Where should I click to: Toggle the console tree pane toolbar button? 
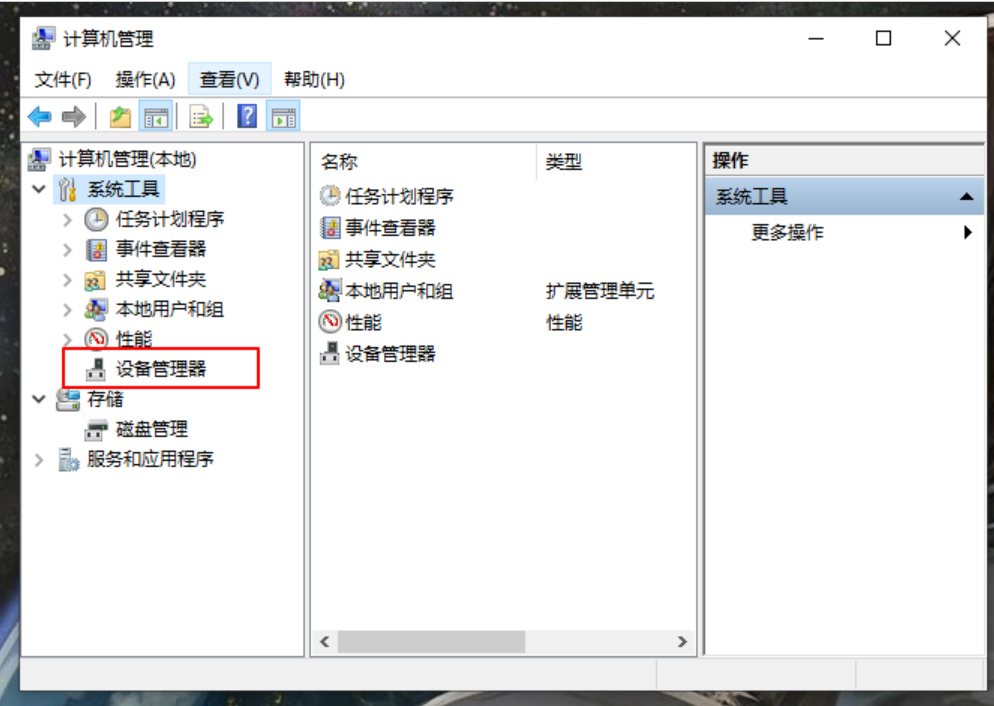point(156,117)
